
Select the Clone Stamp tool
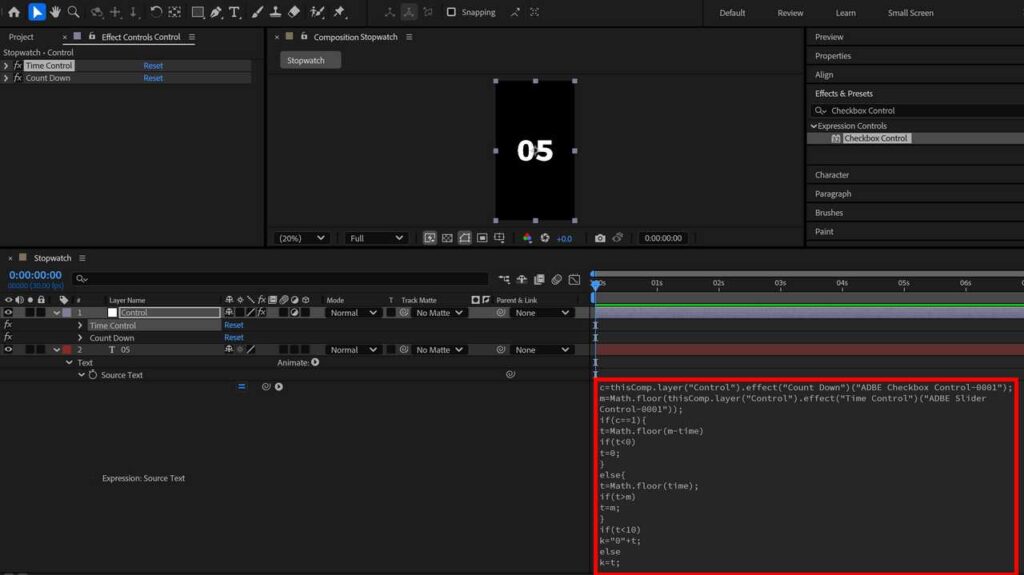[276, 12]
